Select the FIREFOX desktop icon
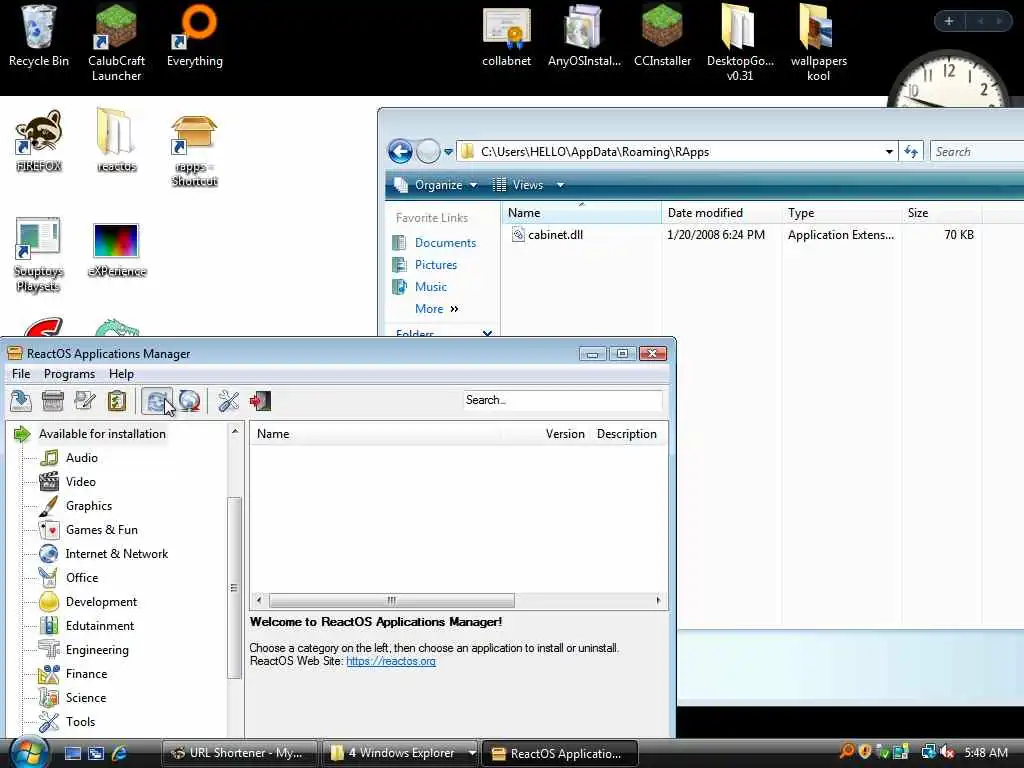This screenshot has width=1024, height=768. pos(39,140)
